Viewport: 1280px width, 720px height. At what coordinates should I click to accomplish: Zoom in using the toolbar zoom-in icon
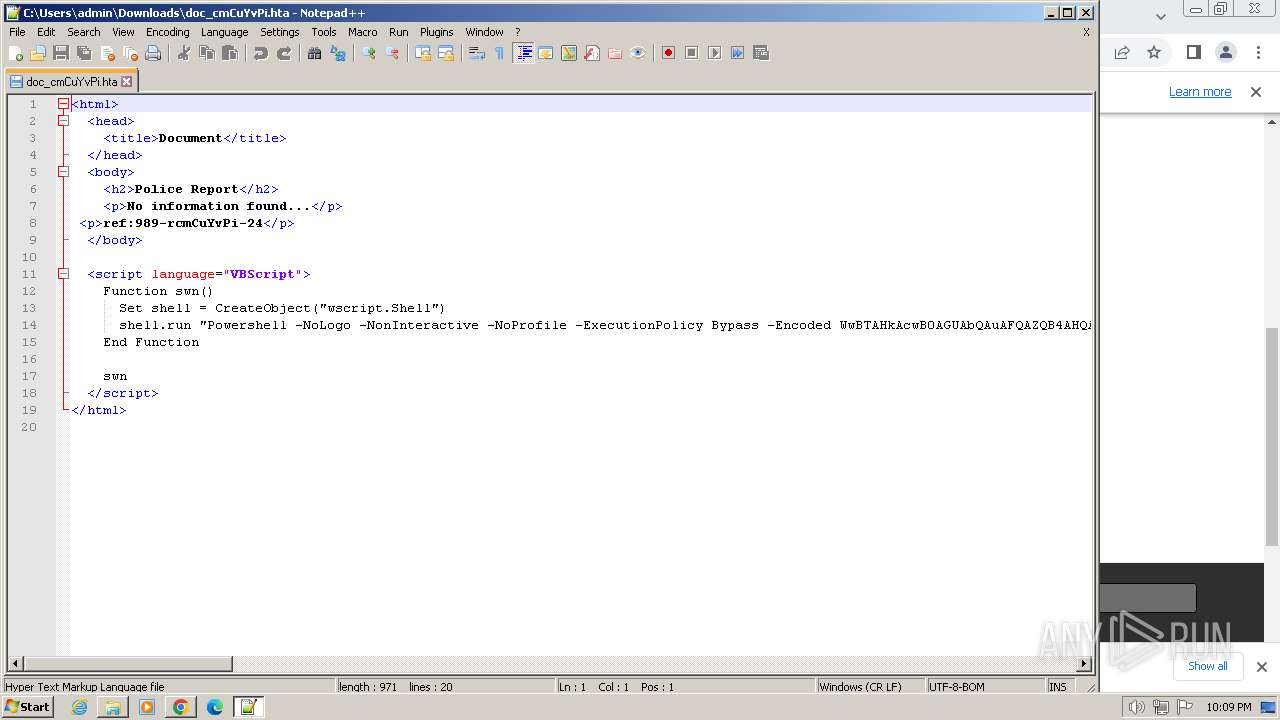point(369,53)
